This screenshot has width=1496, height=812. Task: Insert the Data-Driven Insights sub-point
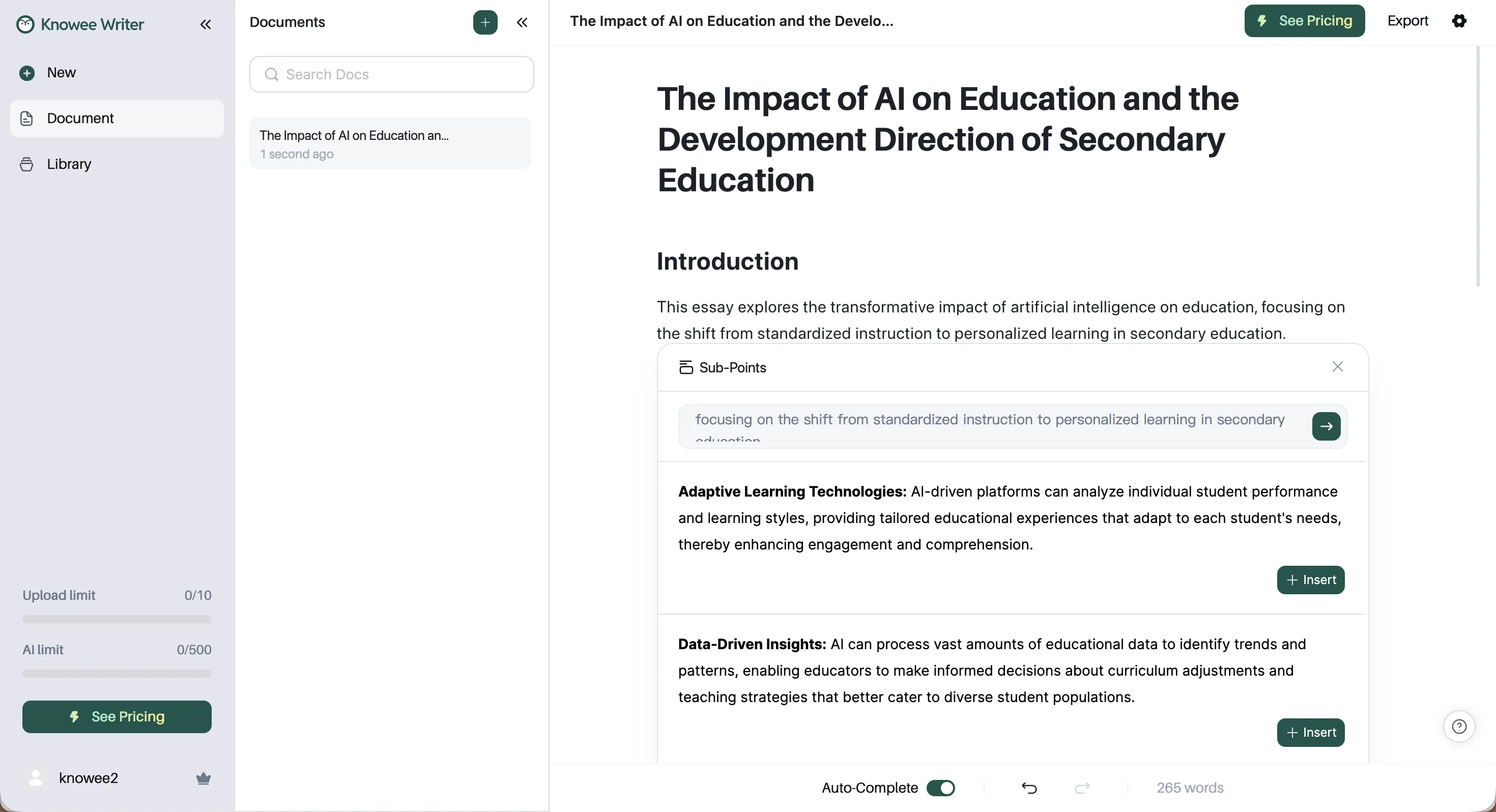point(1310,733)
